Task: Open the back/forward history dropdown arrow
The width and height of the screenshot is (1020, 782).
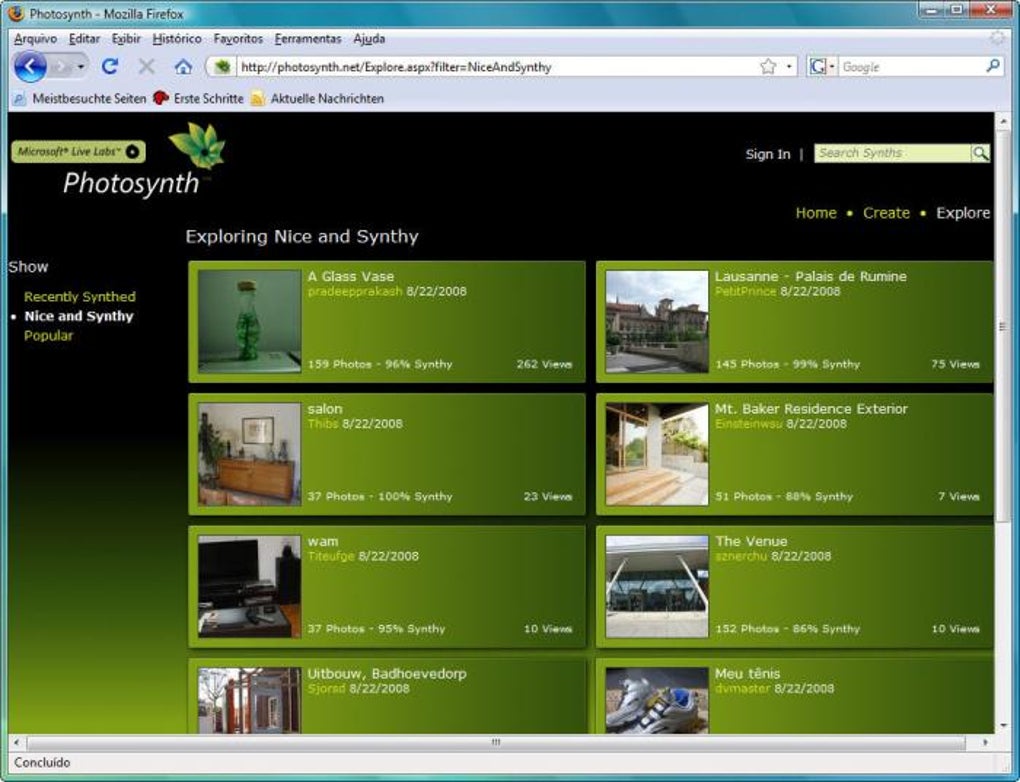Action: pos(81,66)
